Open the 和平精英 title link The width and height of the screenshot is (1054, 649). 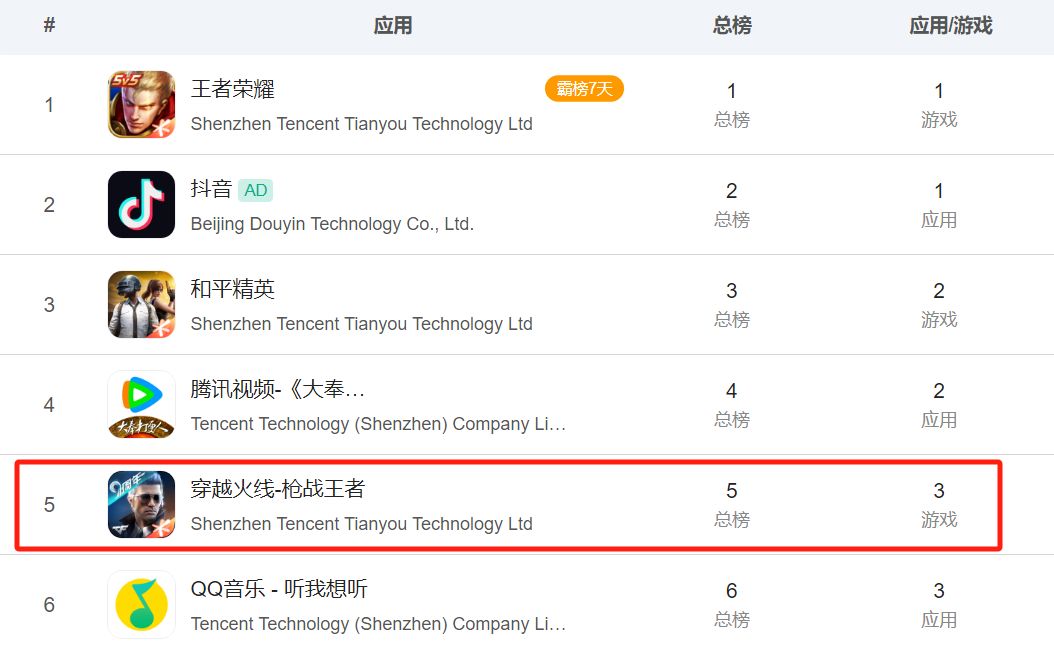232,289
